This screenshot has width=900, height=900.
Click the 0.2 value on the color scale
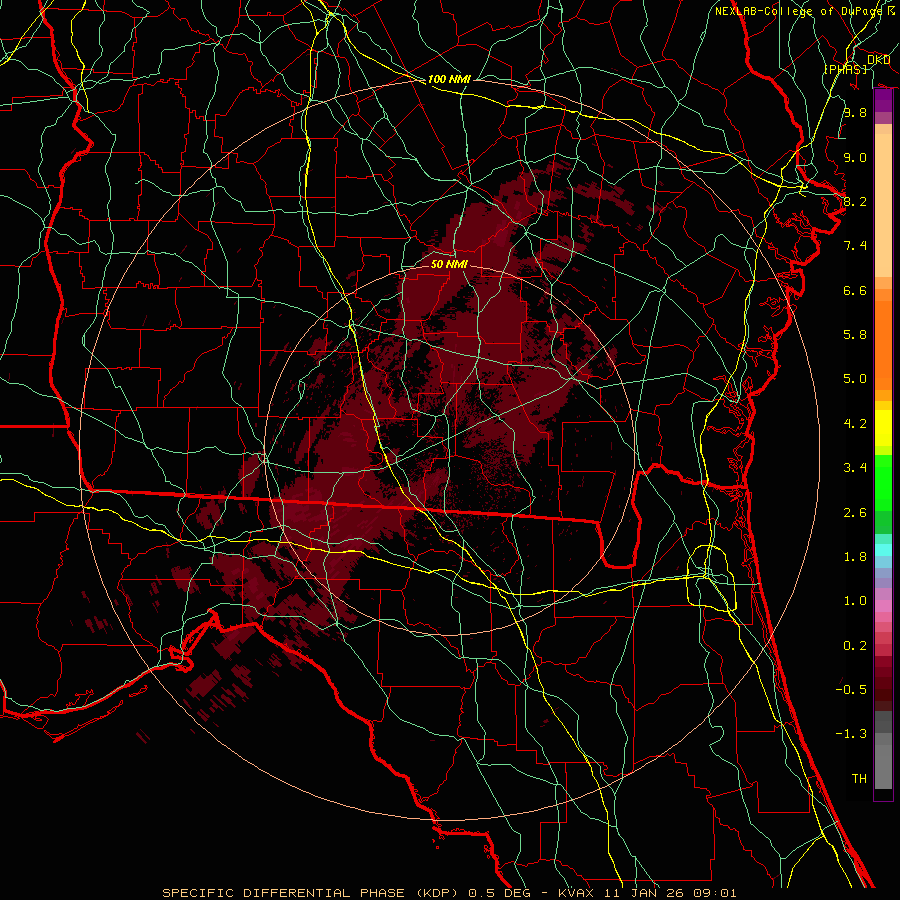point(855,646)
